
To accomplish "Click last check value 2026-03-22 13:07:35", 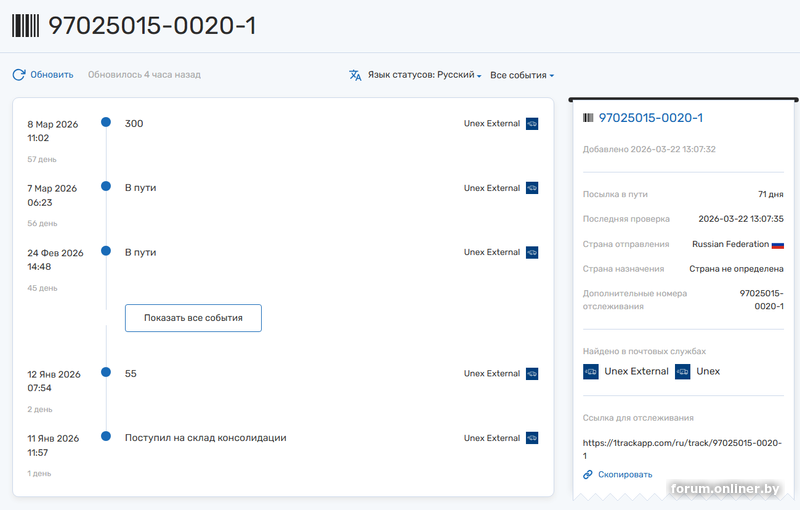I will point(741,219).
